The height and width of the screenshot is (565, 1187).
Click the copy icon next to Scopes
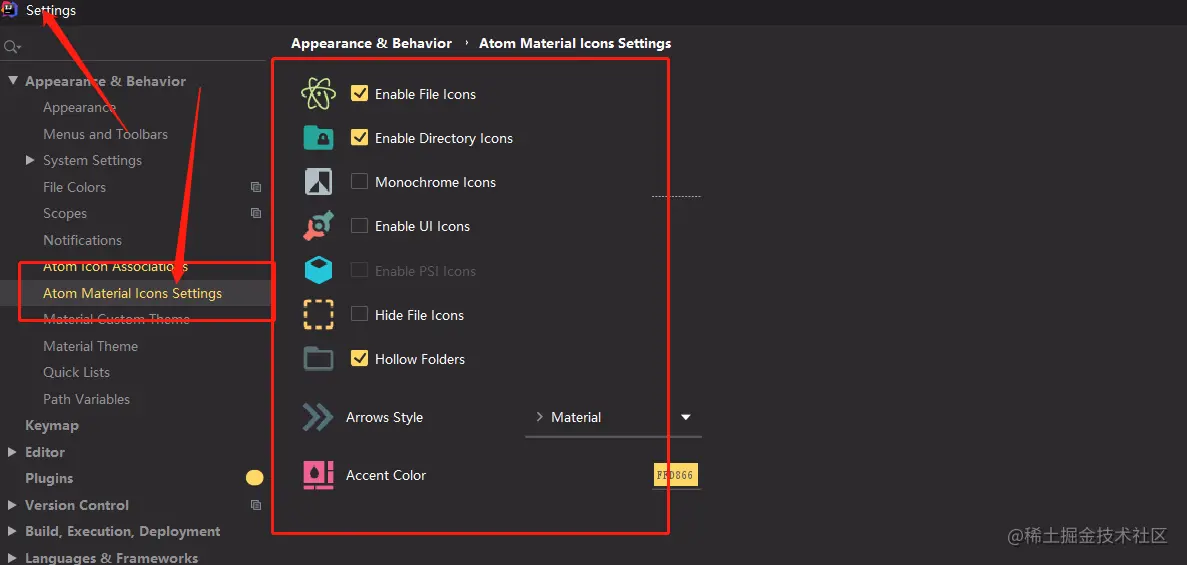click(x=256, y=213)
